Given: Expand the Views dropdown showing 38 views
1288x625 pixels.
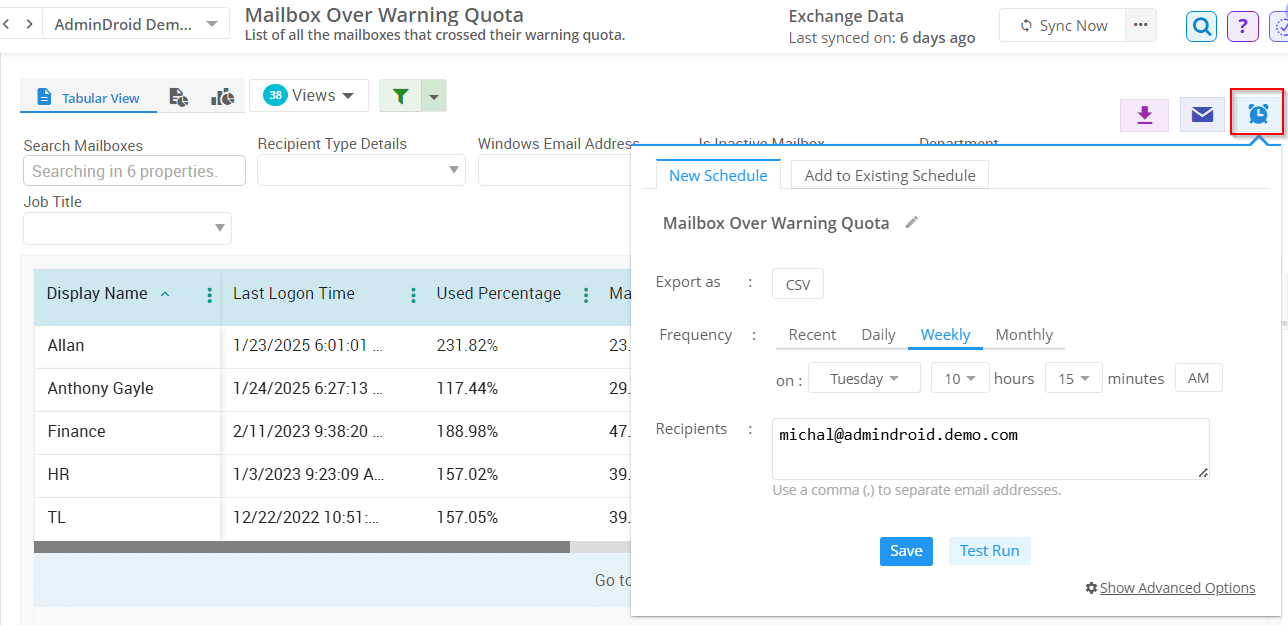Looking at the screenshot, I should click(x=309, y=94).
